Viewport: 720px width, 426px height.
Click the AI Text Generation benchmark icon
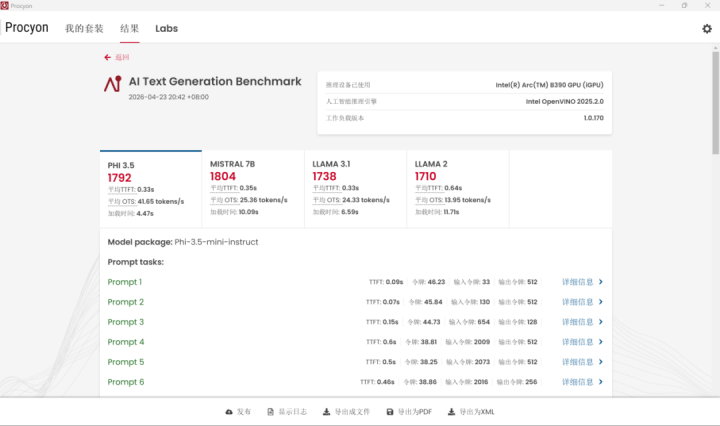click(x=112, y=85)
